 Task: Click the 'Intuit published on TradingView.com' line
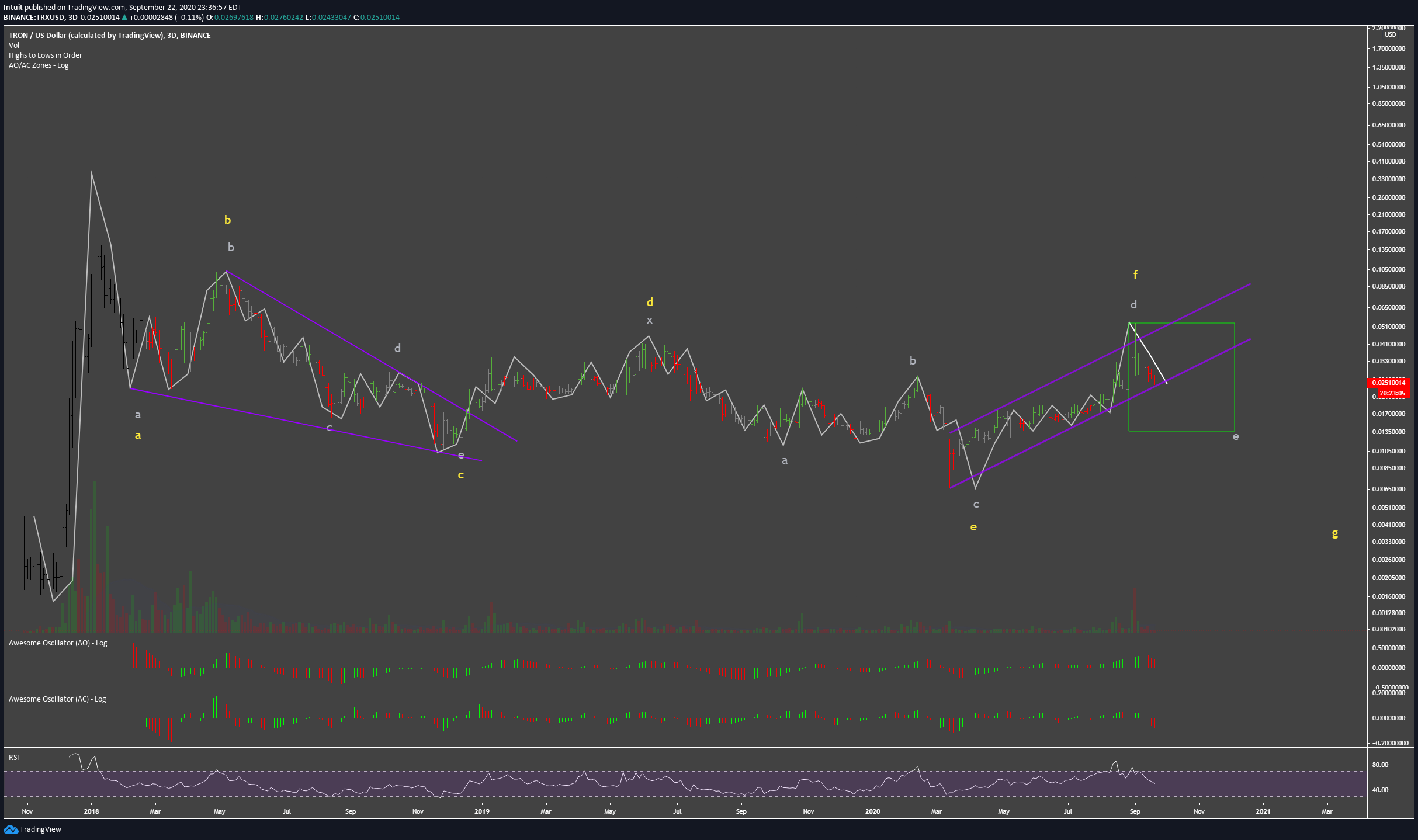tap(123, 7)
